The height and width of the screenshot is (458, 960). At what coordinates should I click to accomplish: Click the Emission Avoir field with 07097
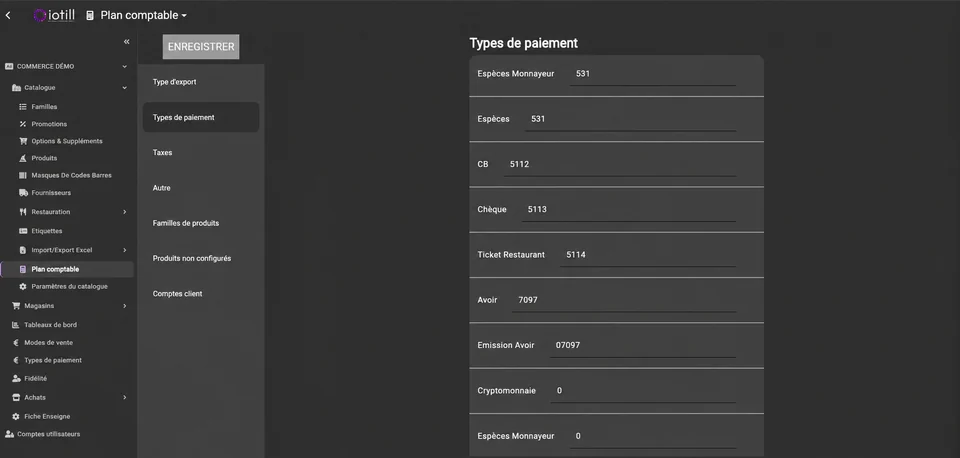click(x=643, y=345)
